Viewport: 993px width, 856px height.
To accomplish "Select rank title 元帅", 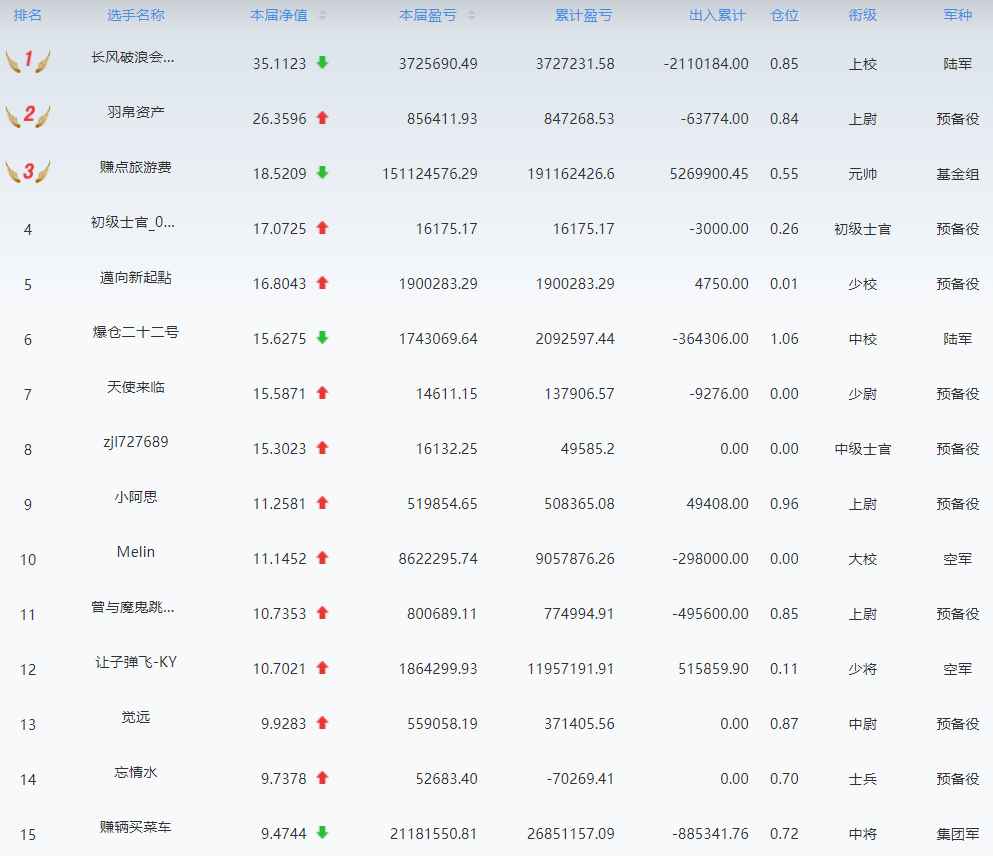I will coord(863,174).
